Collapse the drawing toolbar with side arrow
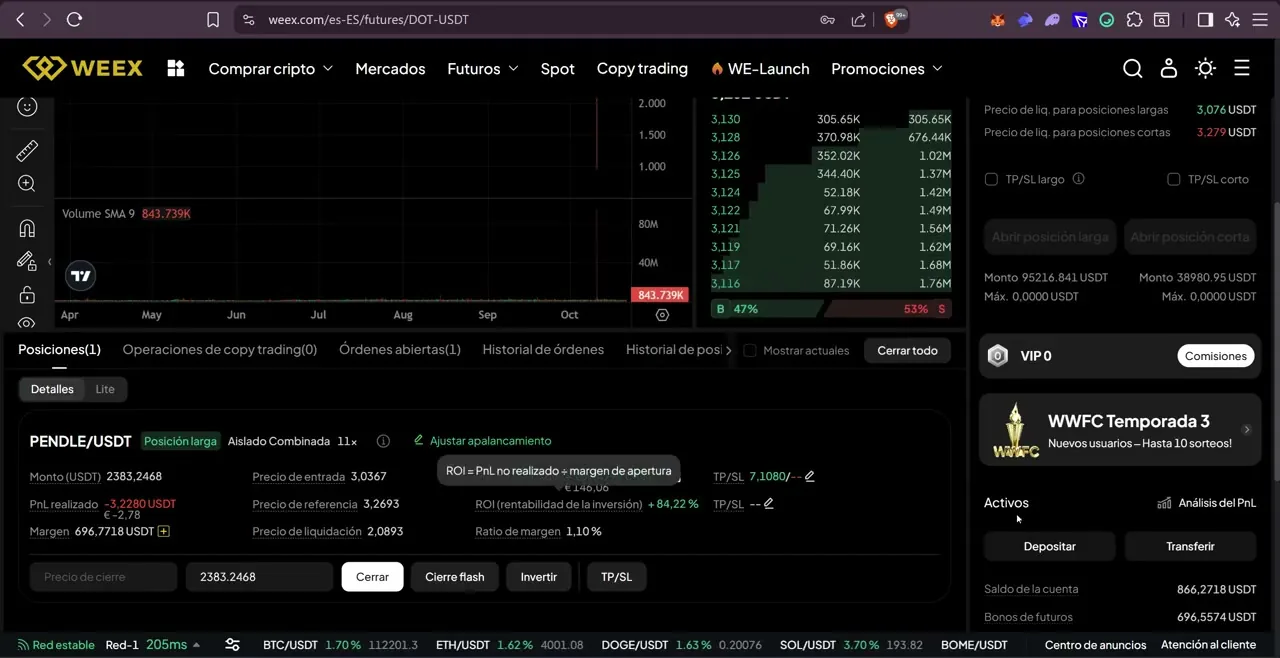The width and height of the screenshot is (1280, 658). [50, 262]
